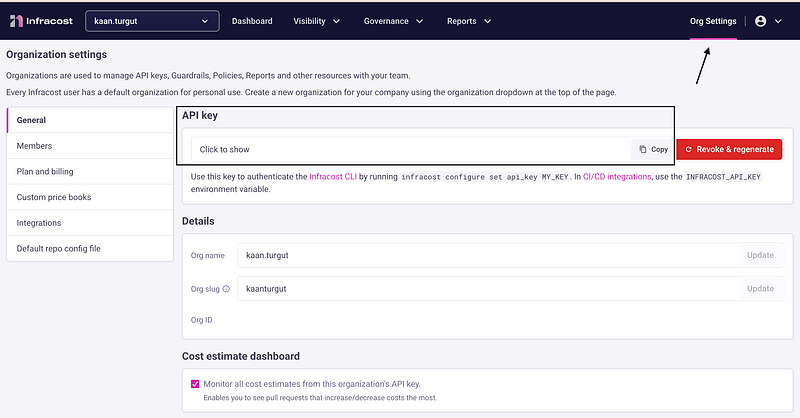Open the user account profile icon
This screenshot has width=800, height=418.
pos(760,21)
